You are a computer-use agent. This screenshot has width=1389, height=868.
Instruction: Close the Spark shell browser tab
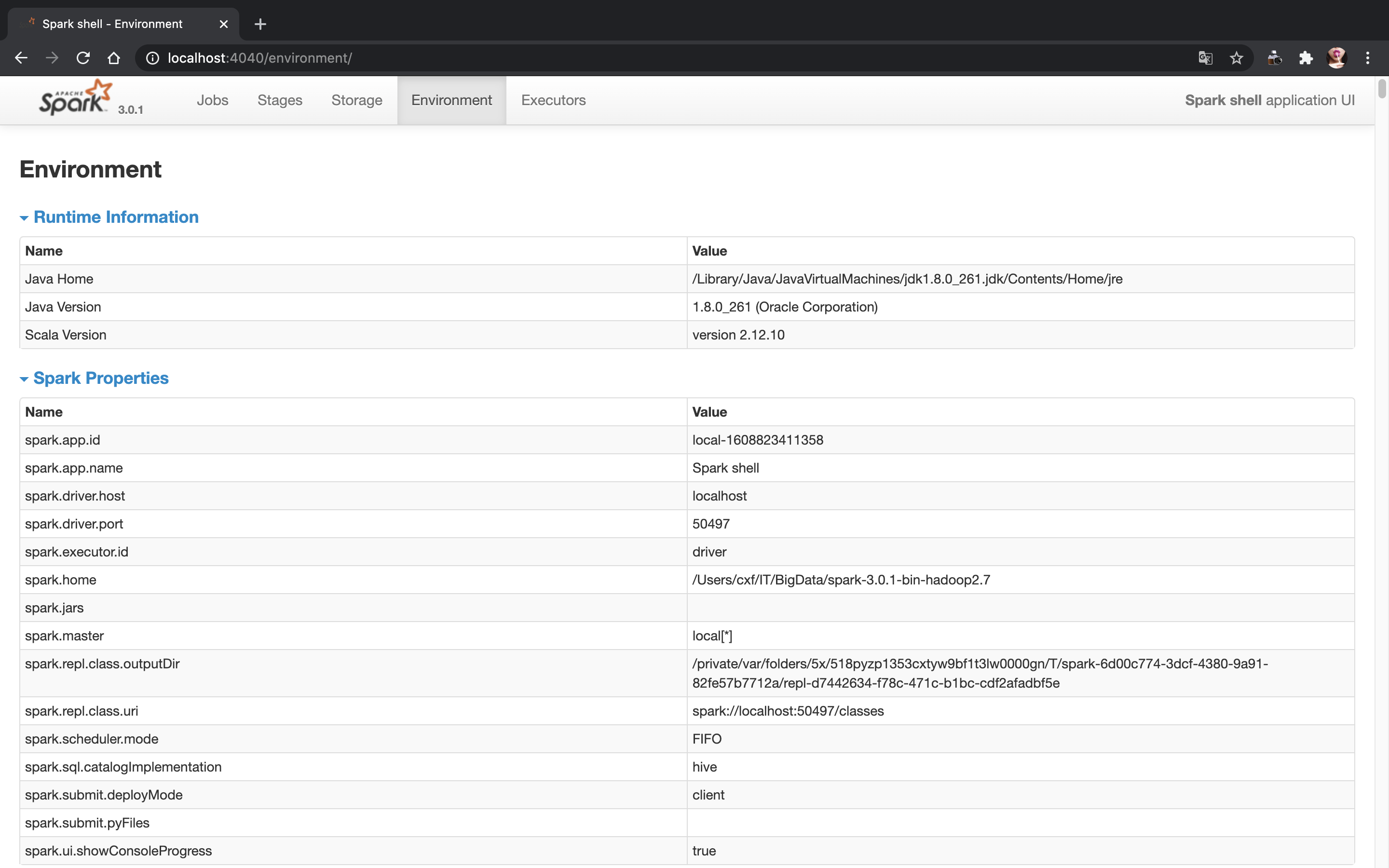(x=224, y=24)
